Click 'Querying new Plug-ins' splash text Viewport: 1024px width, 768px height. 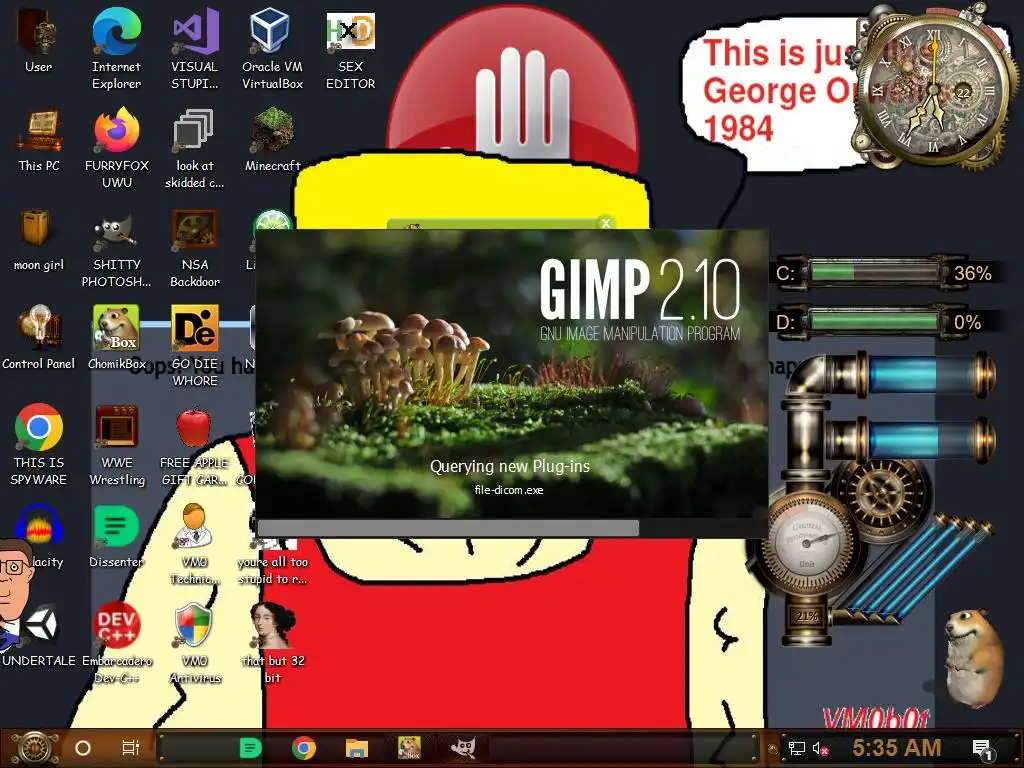click(x=509, y=466)
